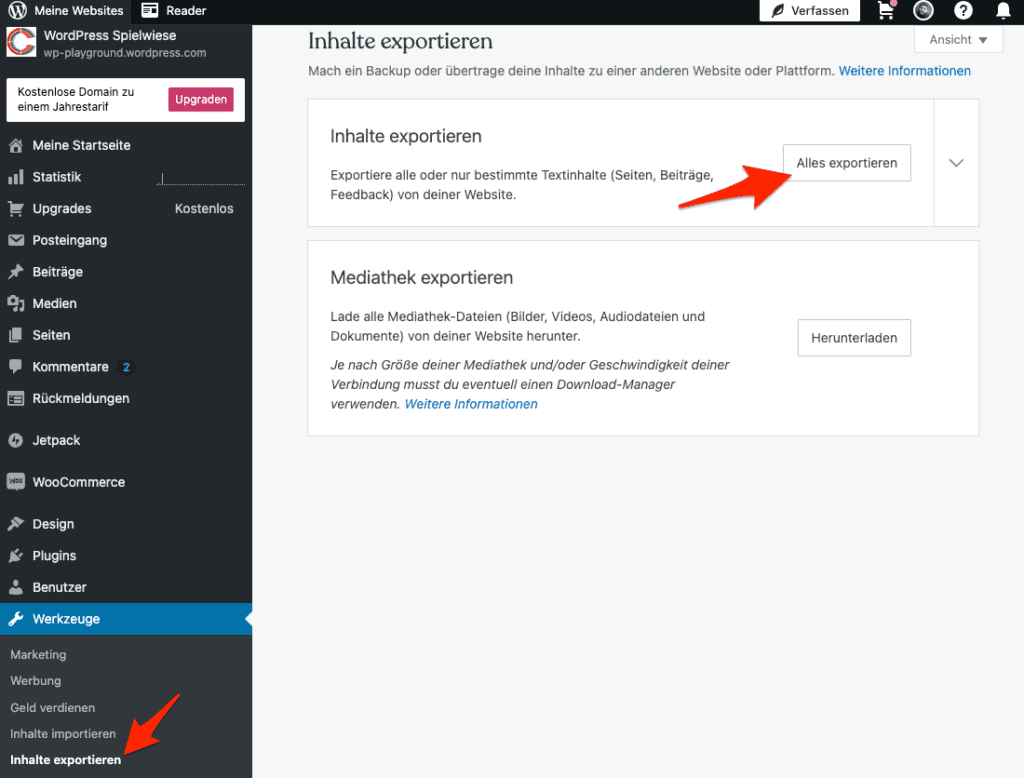
Task: Open the Reader from the top bar
Action: [x=174, y=10]
